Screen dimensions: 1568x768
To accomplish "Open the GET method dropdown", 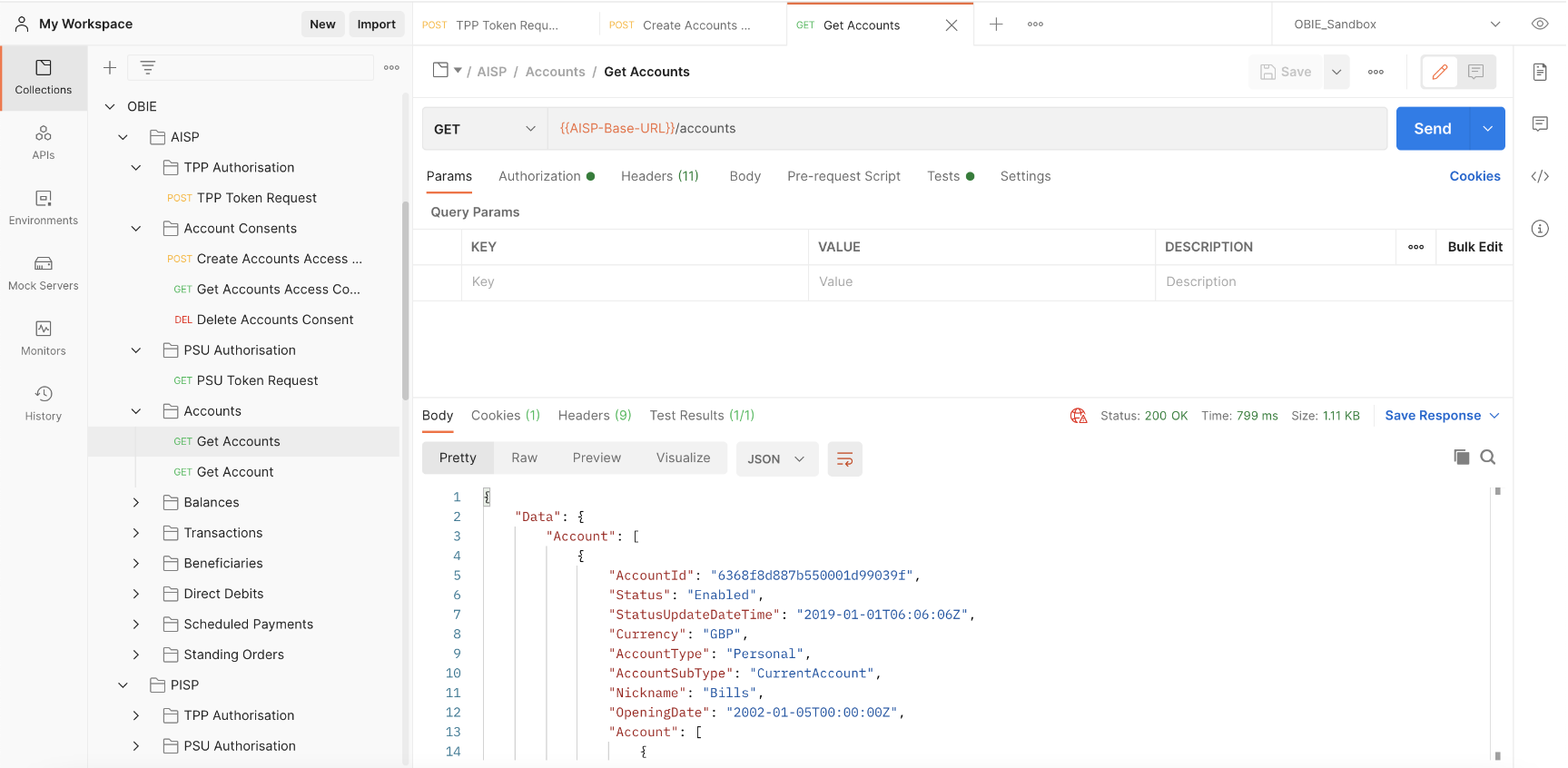I will coord(485,129).
